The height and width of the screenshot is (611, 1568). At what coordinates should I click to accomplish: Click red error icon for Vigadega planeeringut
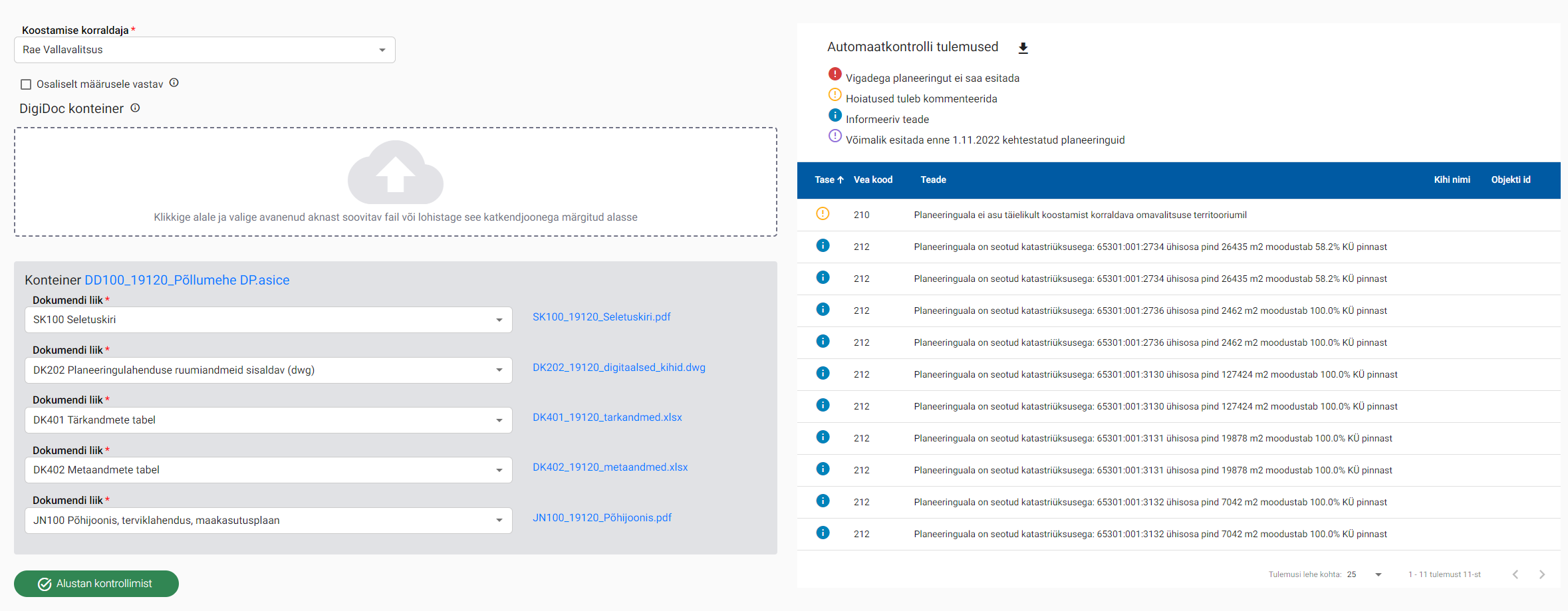pyautogui.click(x=835, y=74)
